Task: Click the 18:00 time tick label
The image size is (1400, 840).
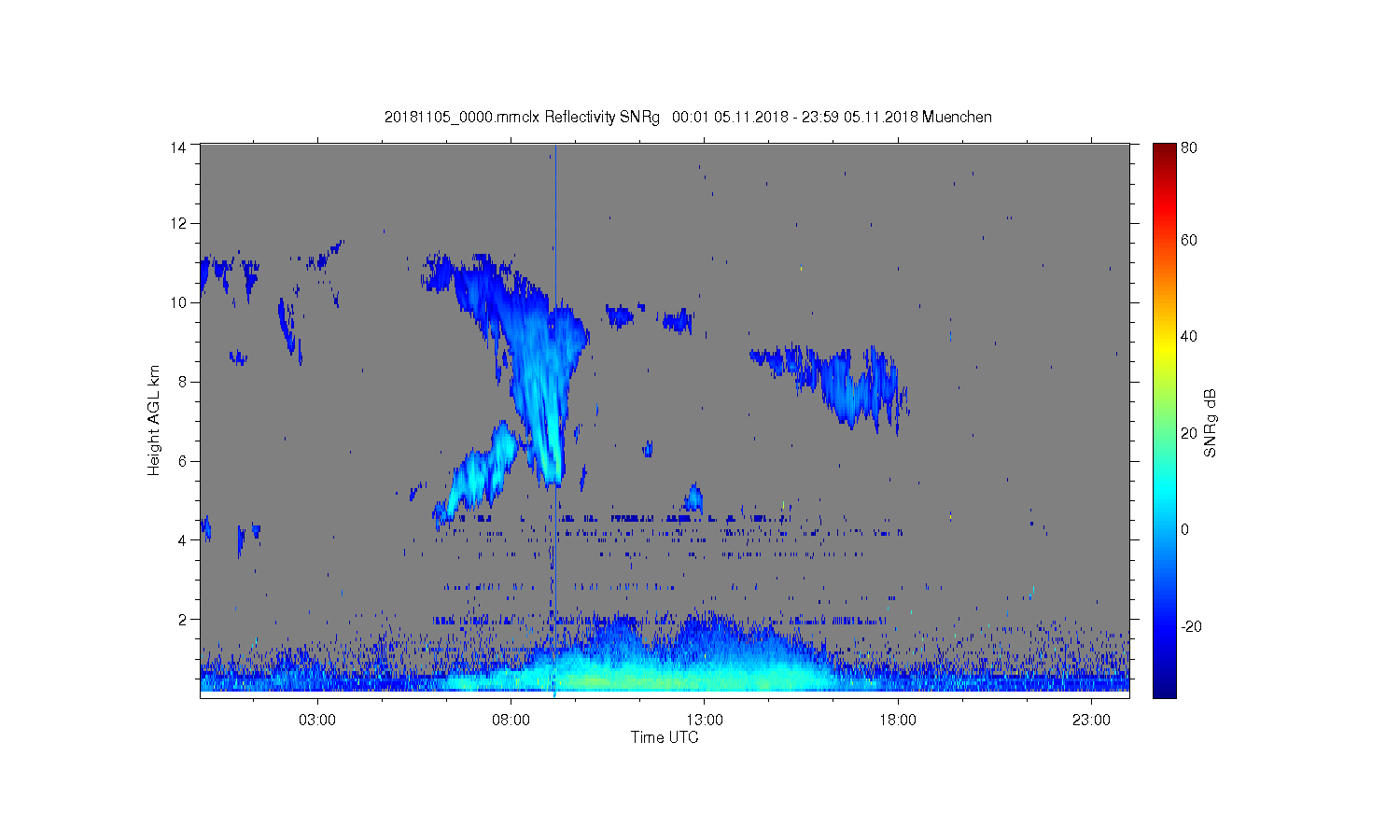Action: click(x=898, y=721)
